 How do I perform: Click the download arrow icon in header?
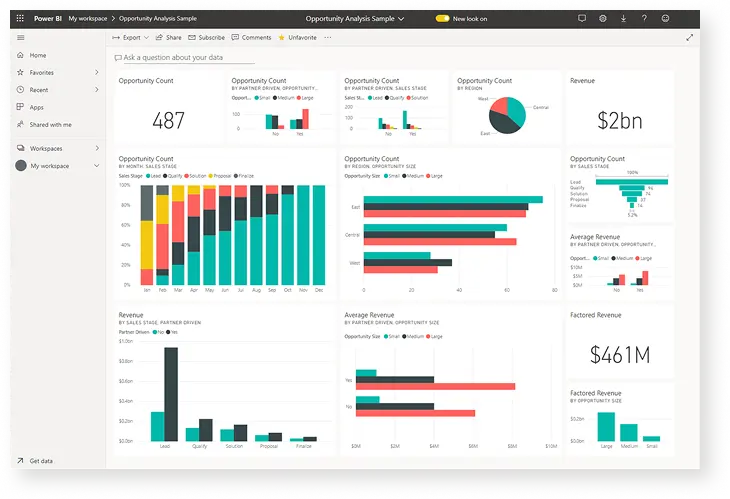(623, 18)
